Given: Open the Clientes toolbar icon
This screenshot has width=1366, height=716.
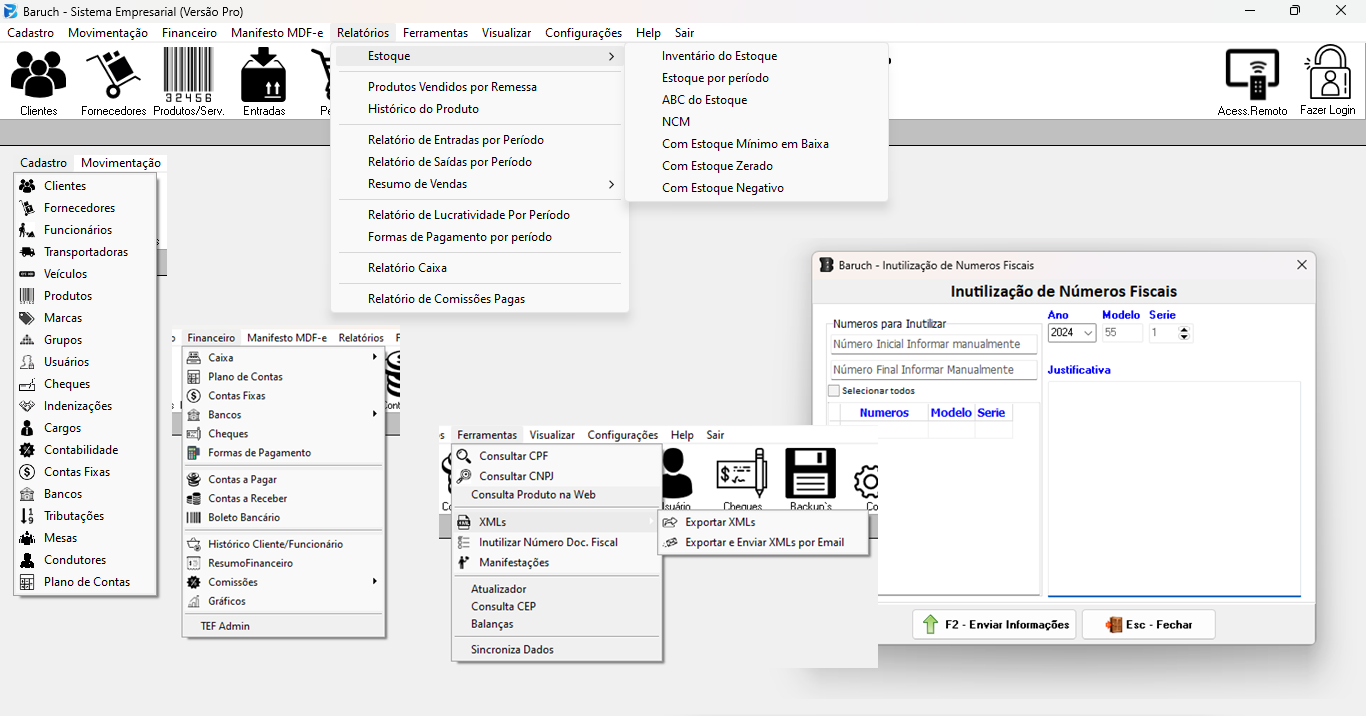Looking at the screenshot, I should [x=39, y=76].
